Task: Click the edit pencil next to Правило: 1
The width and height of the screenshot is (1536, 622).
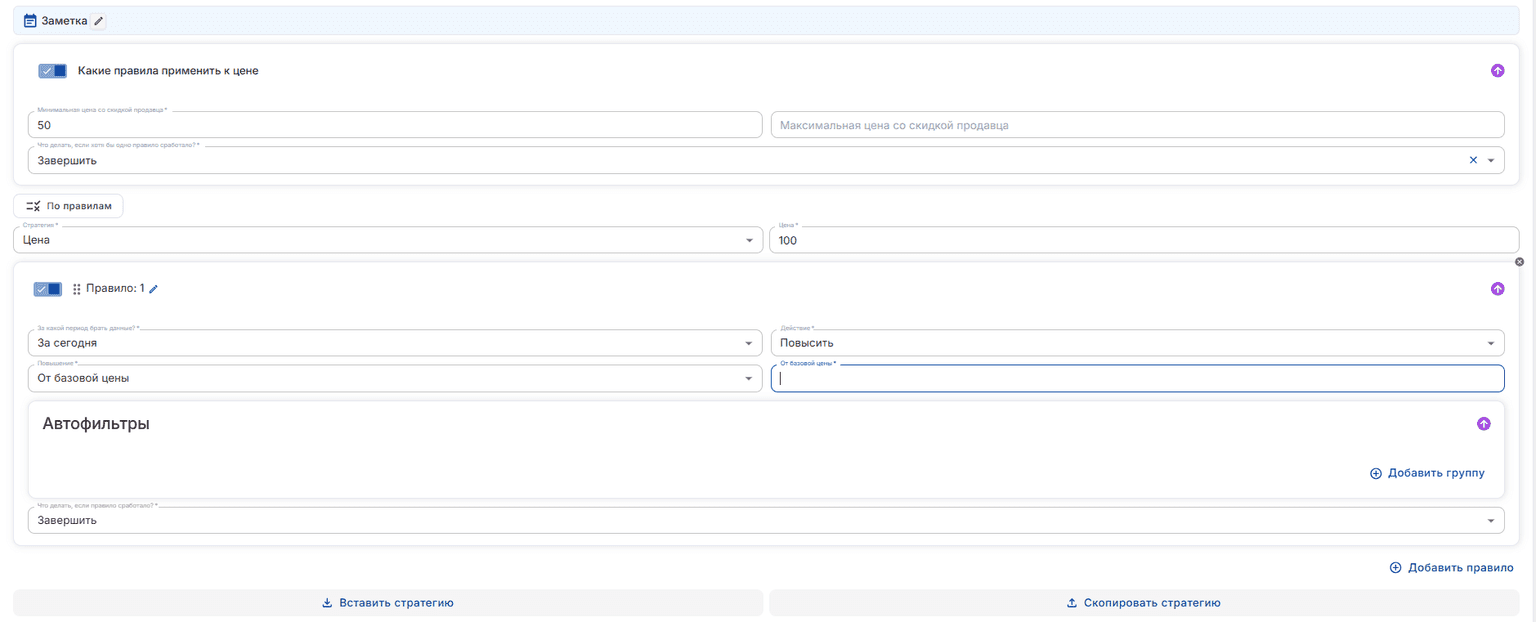Action: tap(154, 288)
